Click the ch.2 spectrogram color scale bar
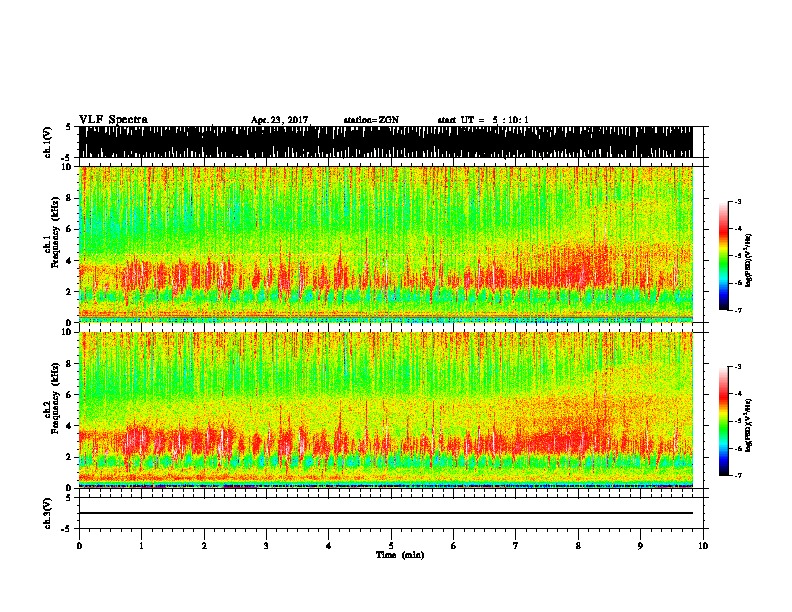This screenshot has height=612, width=792. pyautogui.click(x=723, y=421)
